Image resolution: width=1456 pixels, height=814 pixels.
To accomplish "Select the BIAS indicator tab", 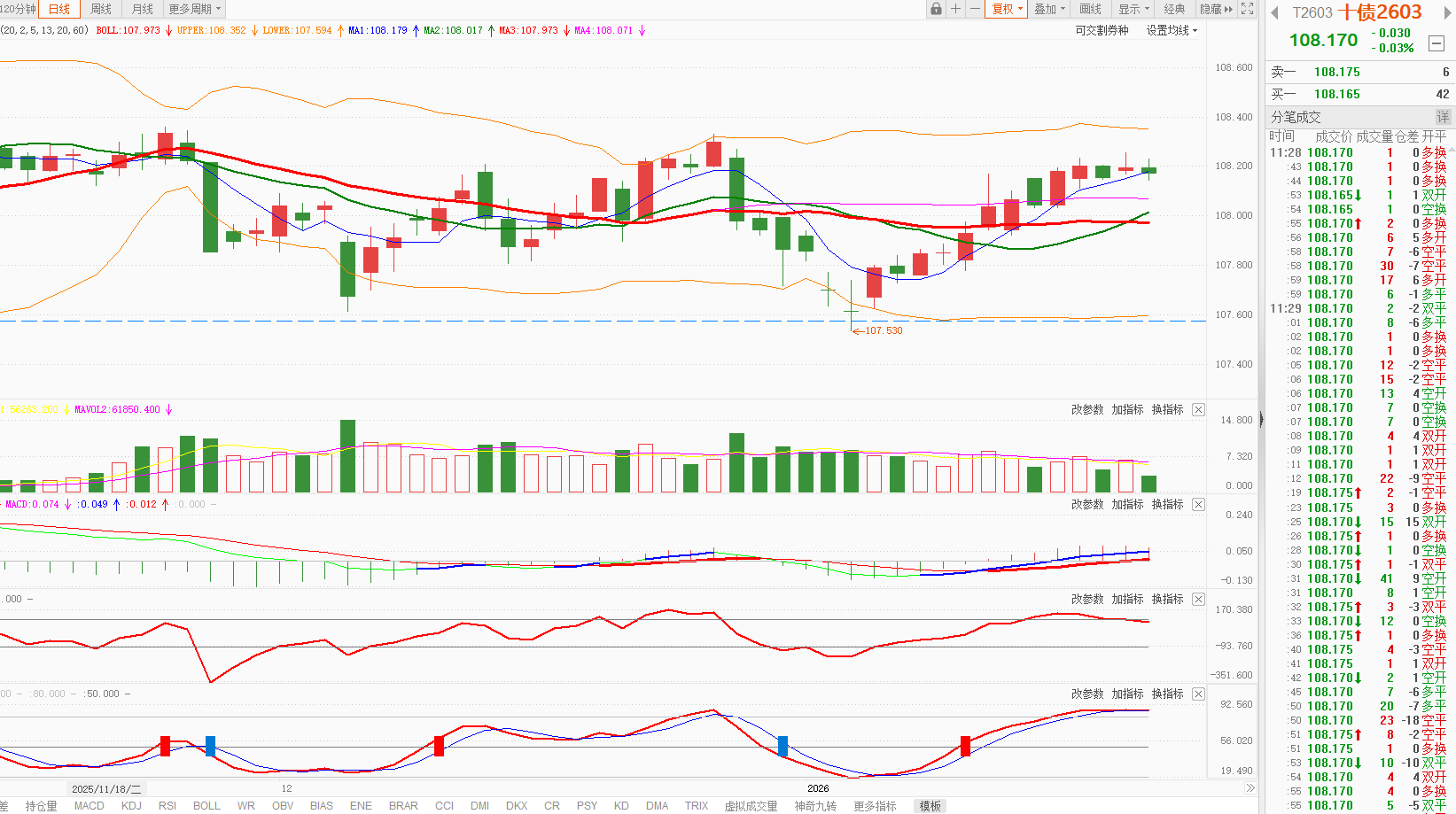I will [322, 806].
